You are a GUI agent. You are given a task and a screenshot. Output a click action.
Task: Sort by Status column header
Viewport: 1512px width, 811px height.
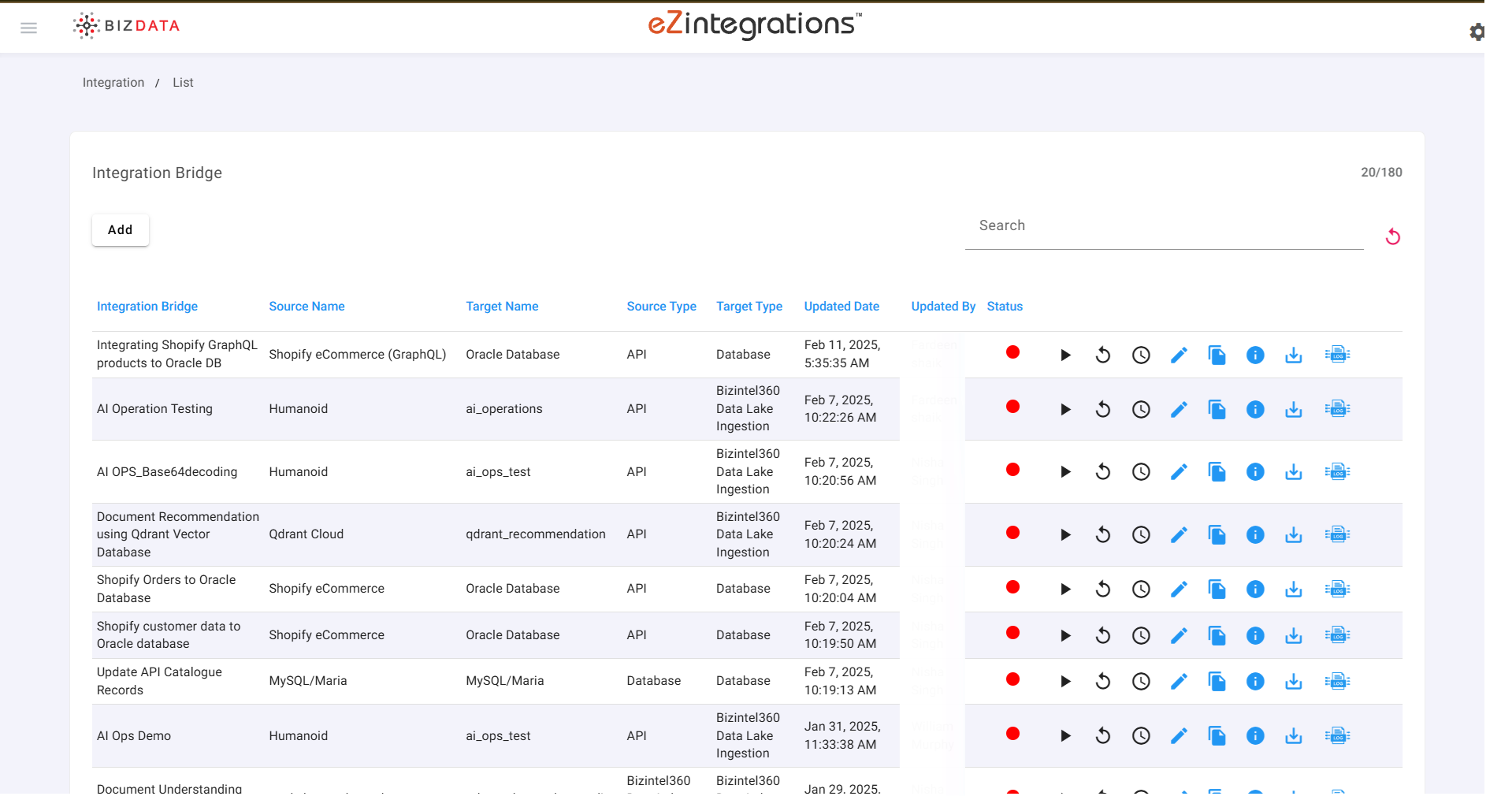coord(1005,307)
